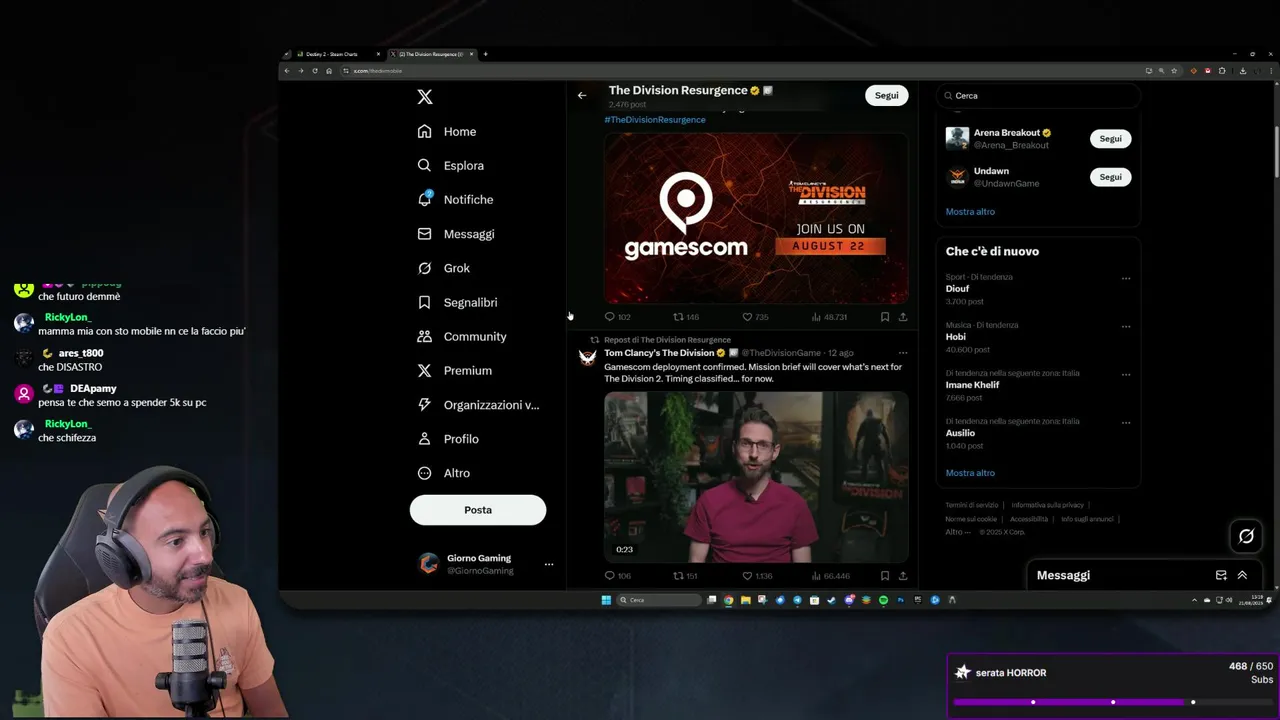The image size is (1280, 720).
Task: Click Tom Clancy's The Division avatar
Action: pos(588,357)
